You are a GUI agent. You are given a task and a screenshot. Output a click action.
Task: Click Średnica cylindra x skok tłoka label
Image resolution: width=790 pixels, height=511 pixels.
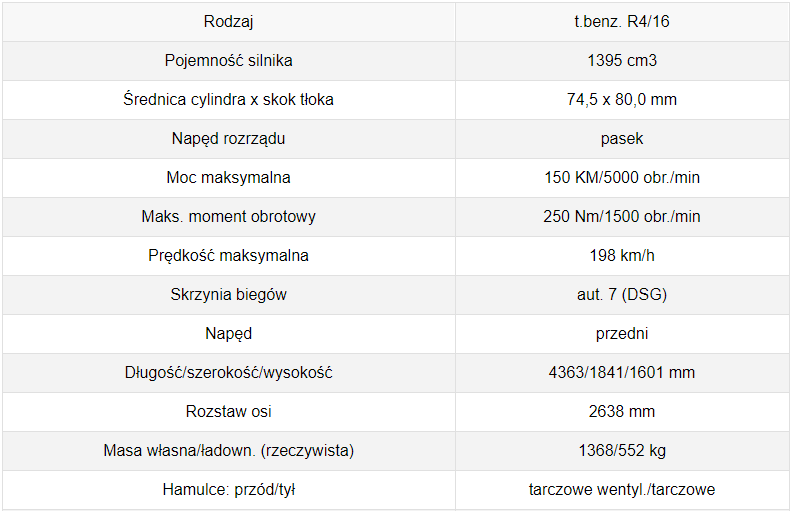[228, 99]
